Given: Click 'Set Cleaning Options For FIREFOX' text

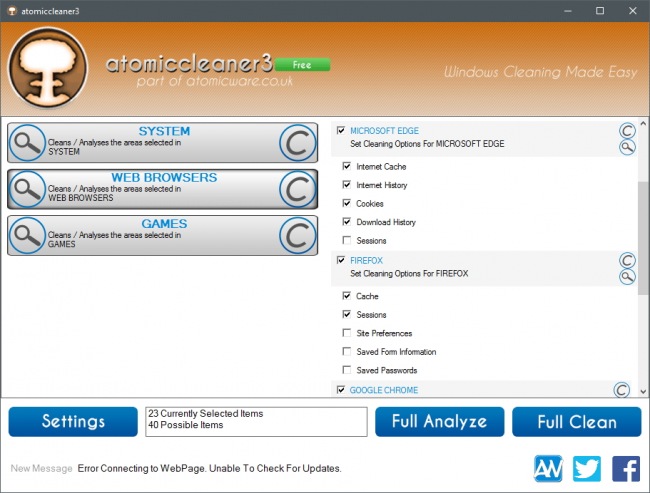Looking at the screenshot, I should 409,274.
